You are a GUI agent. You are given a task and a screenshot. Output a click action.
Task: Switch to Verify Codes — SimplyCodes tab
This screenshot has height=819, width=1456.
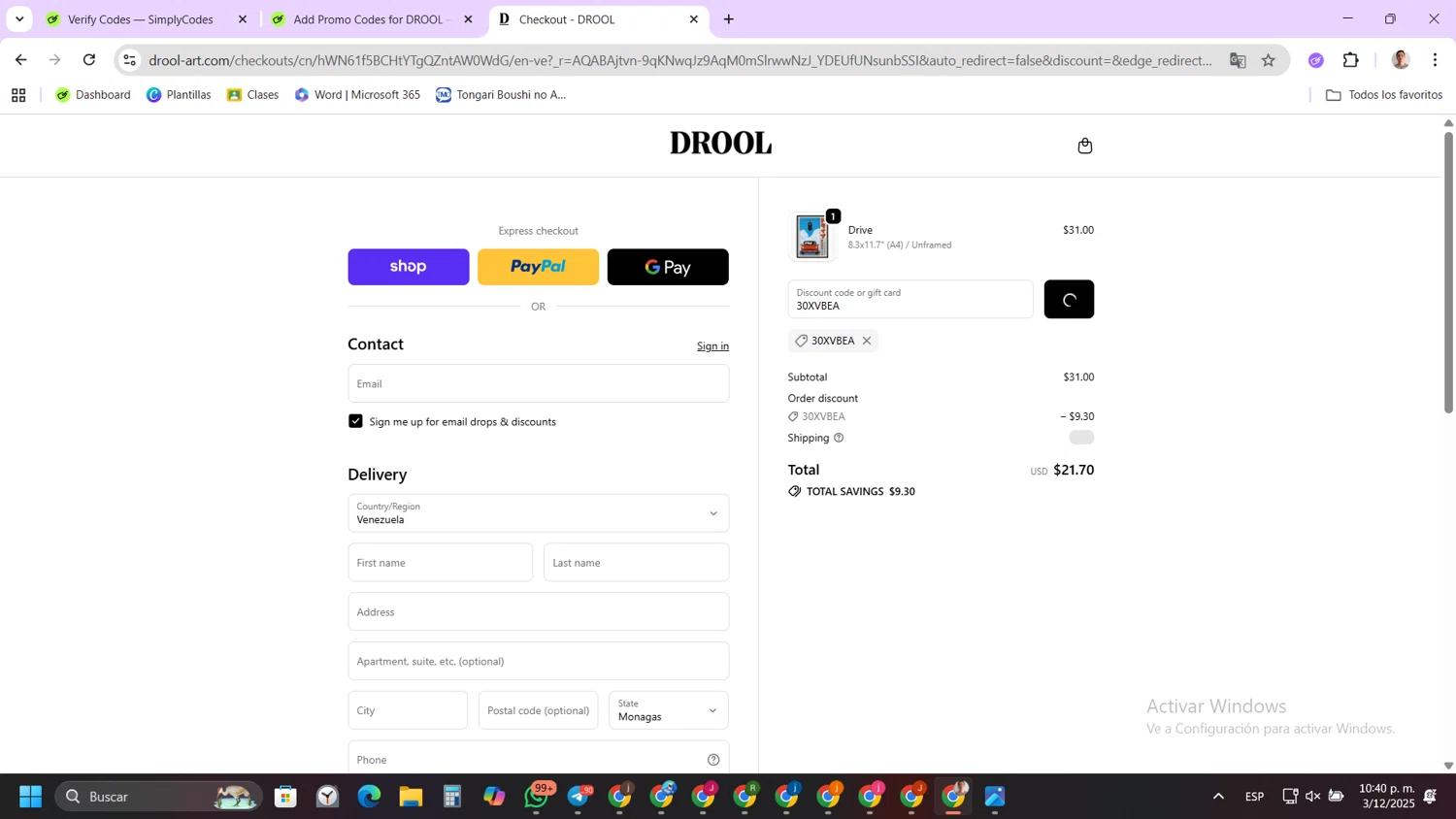click(141, 19)
